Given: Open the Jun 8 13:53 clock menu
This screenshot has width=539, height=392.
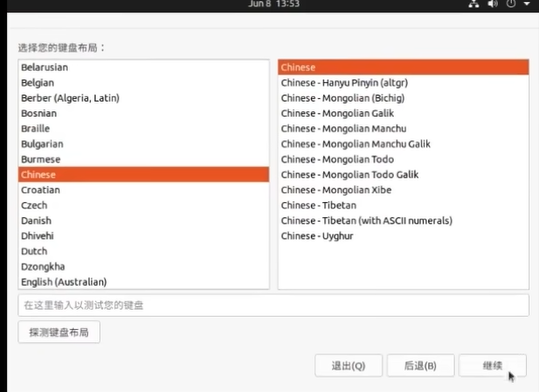Looking at the screenshot, I should (274, 4).
